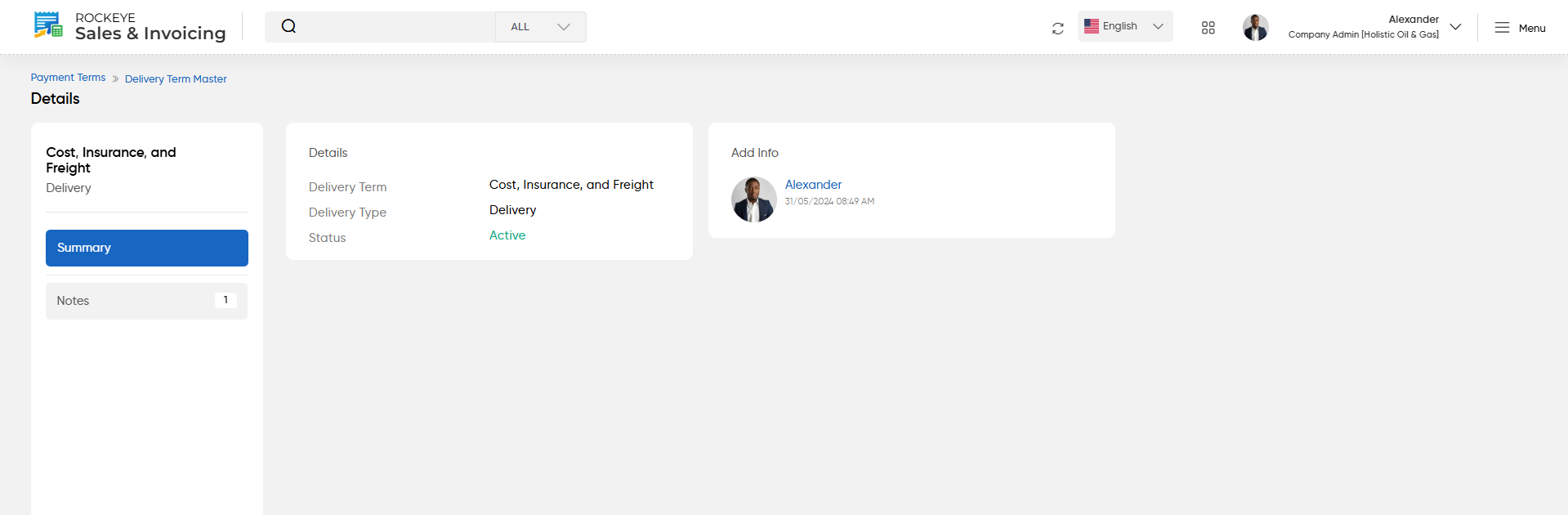Click the refresh sync icon
1568x515 pixels.
(1057, 28)
